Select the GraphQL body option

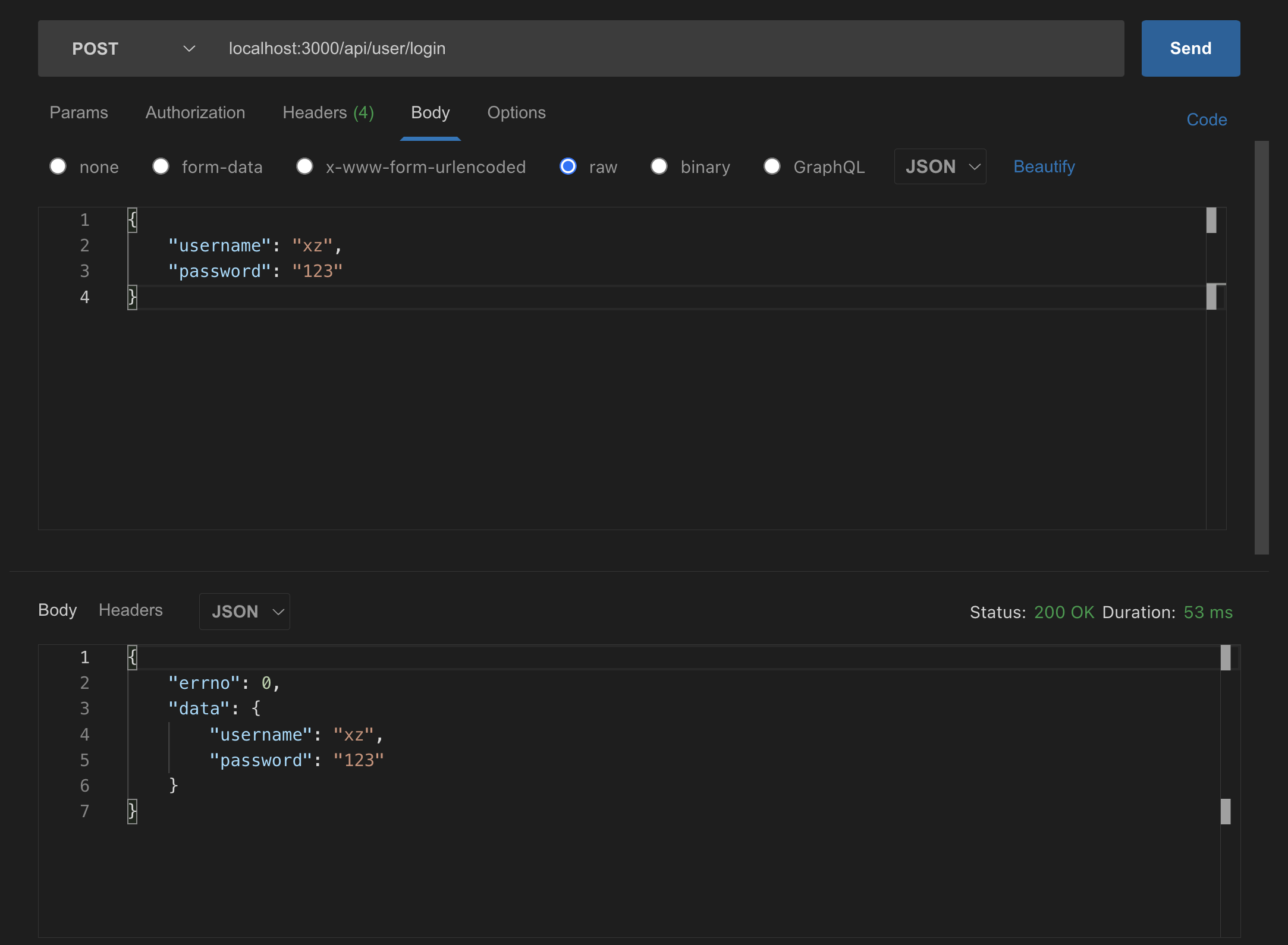point(772,166)
